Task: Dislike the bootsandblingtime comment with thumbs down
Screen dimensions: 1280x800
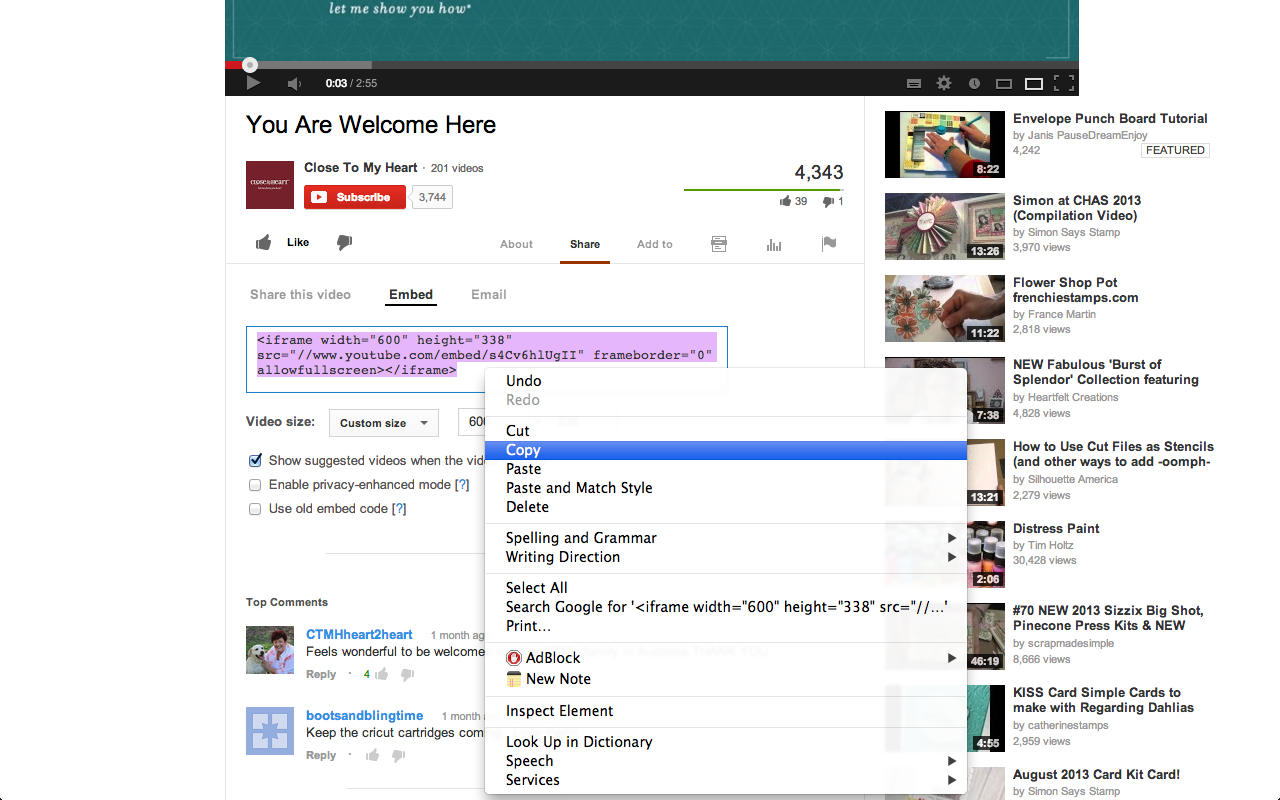Action: coord(398,756)
